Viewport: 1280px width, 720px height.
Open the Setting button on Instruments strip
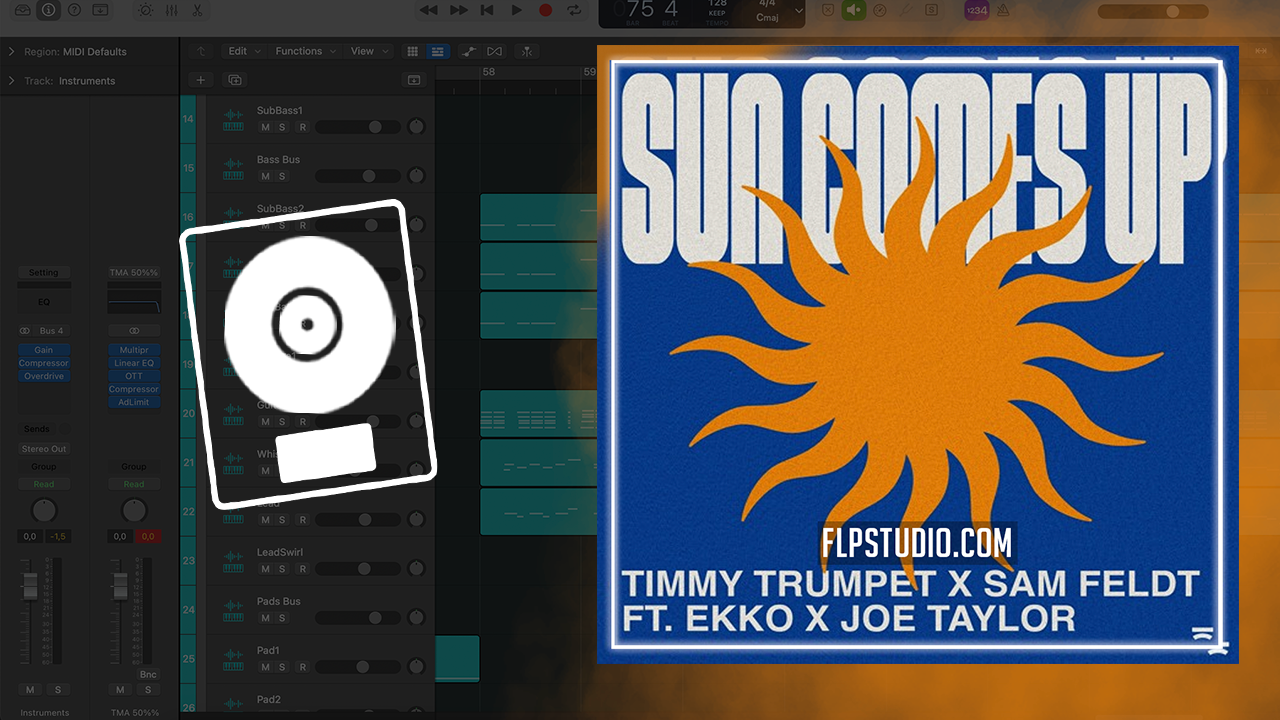[43, 273]
